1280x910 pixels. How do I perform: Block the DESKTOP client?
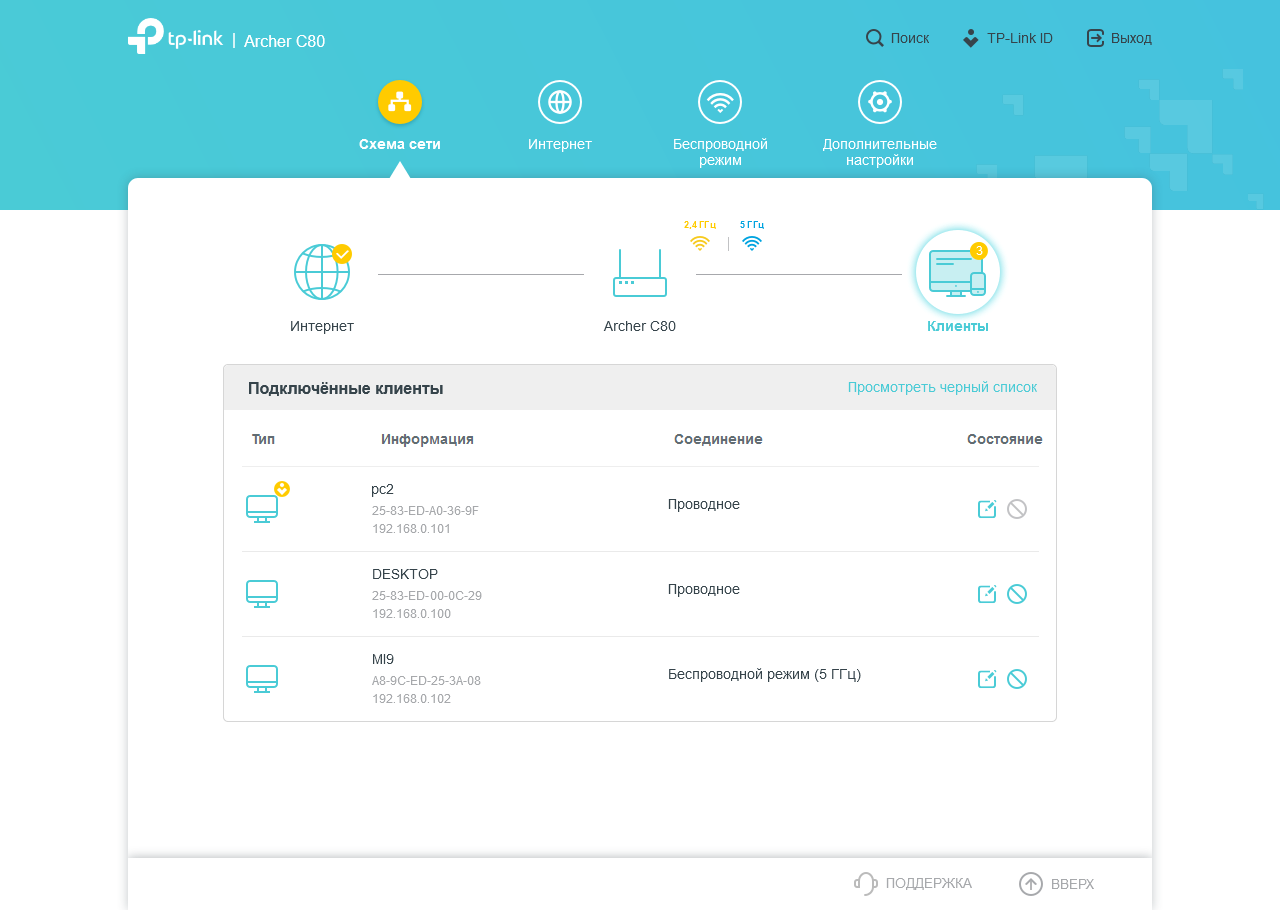(x=1017, y=594)
